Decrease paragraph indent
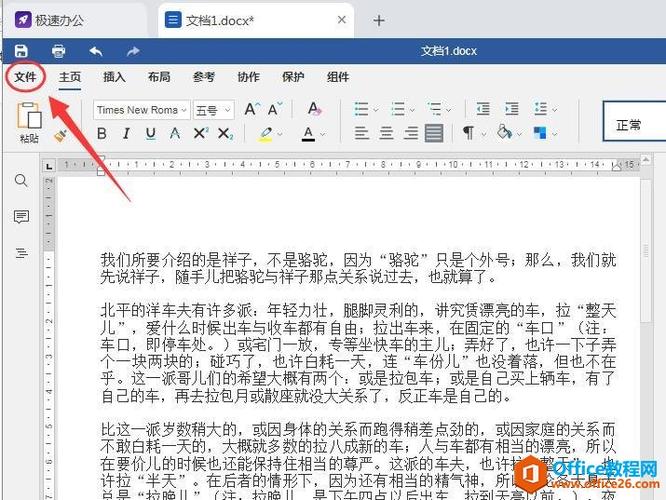666x500 pixels. 483,109
